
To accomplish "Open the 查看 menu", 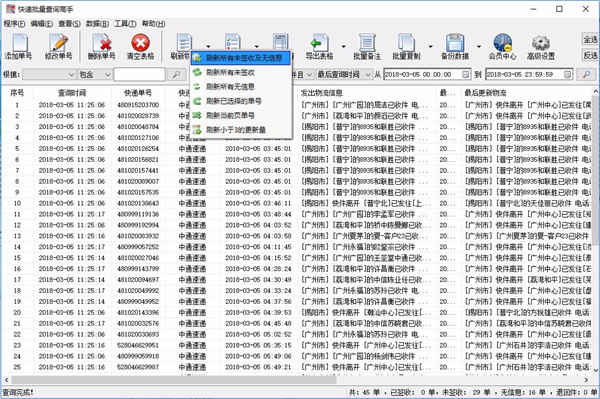I will tap(69, 24).
